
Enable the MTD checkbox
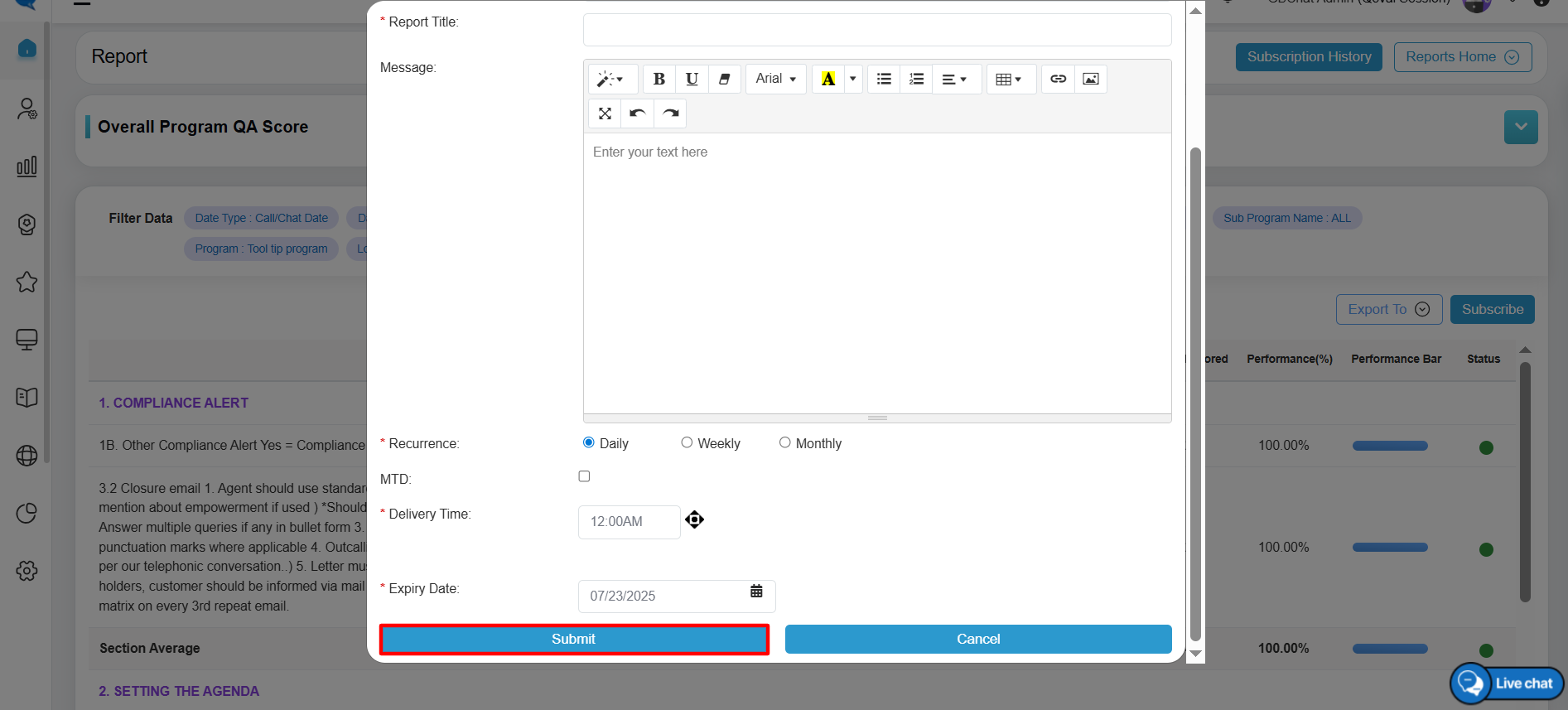point(584,476)
